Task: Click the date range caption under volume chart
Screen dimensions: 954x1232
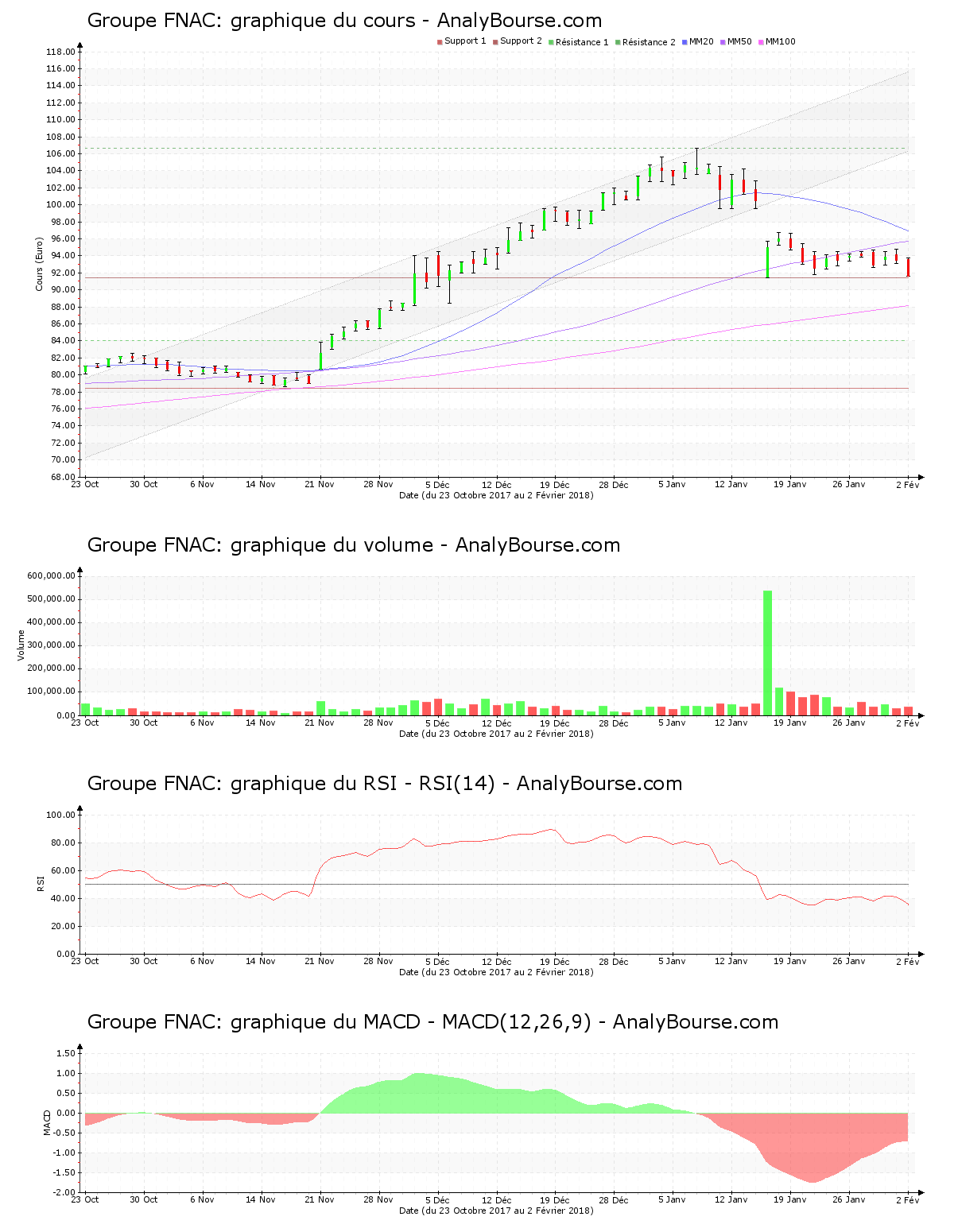Action: 496,734
